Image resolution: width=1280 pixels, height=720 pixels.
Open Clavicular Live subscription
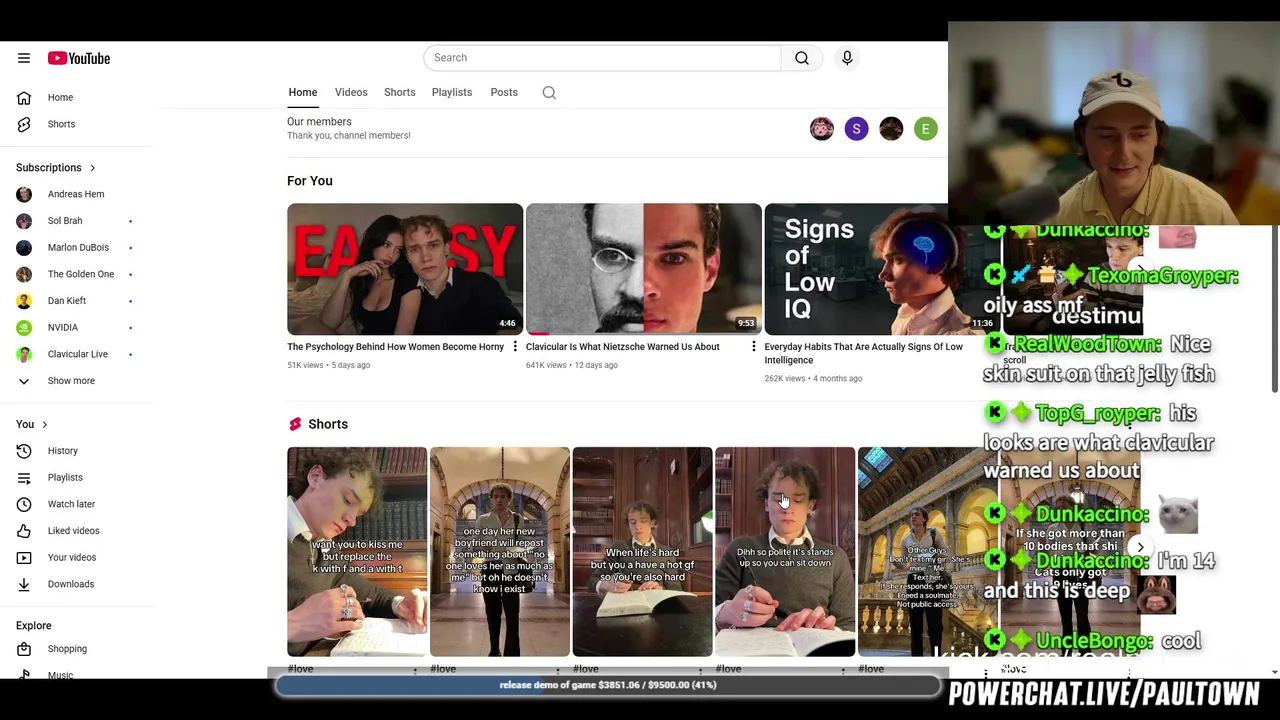tap(76, 354)
